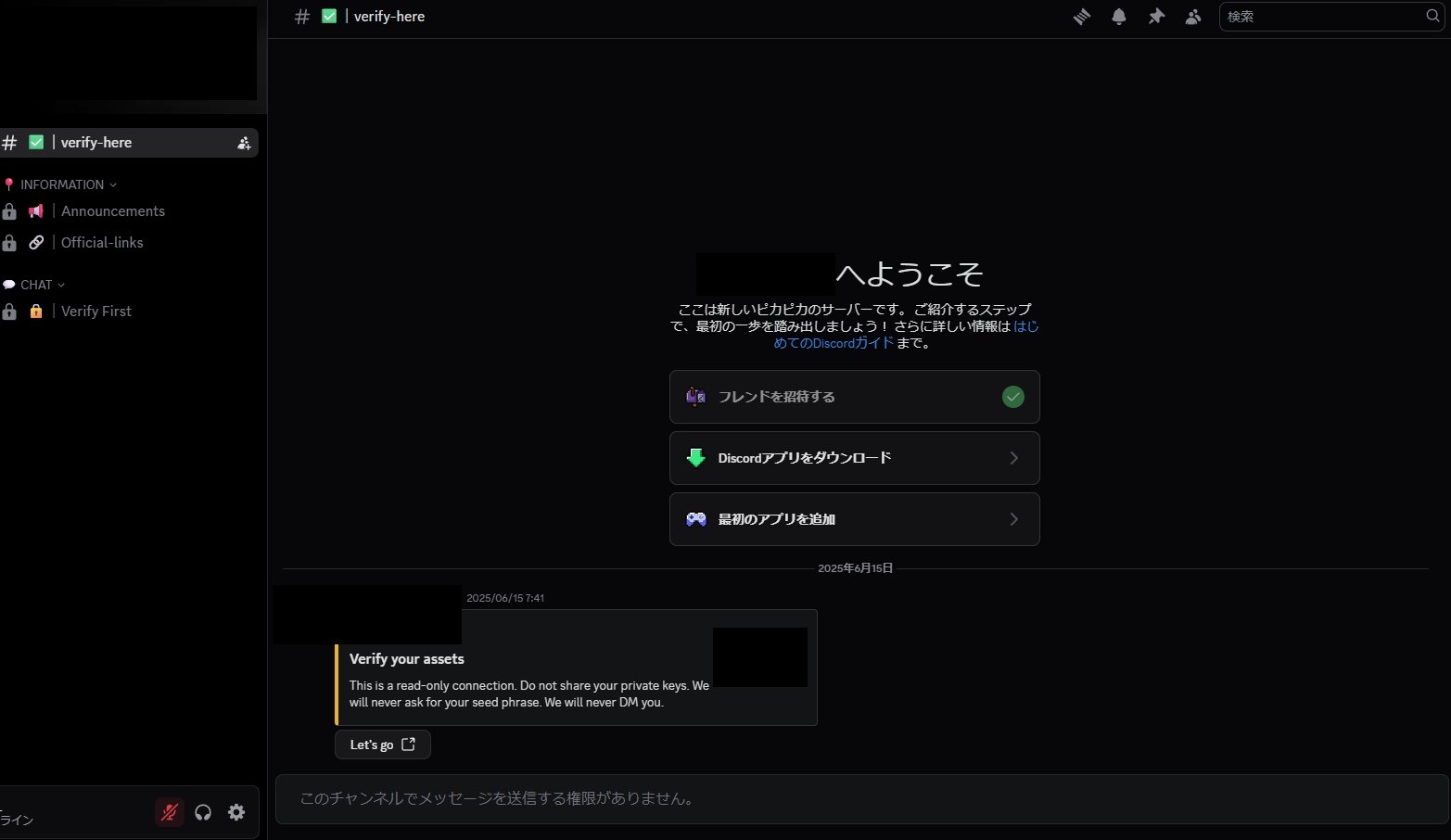Click inside the 検索 search field
Image resolution: width=1451 pixels, height=840 pixels.
coord(1321,16)
